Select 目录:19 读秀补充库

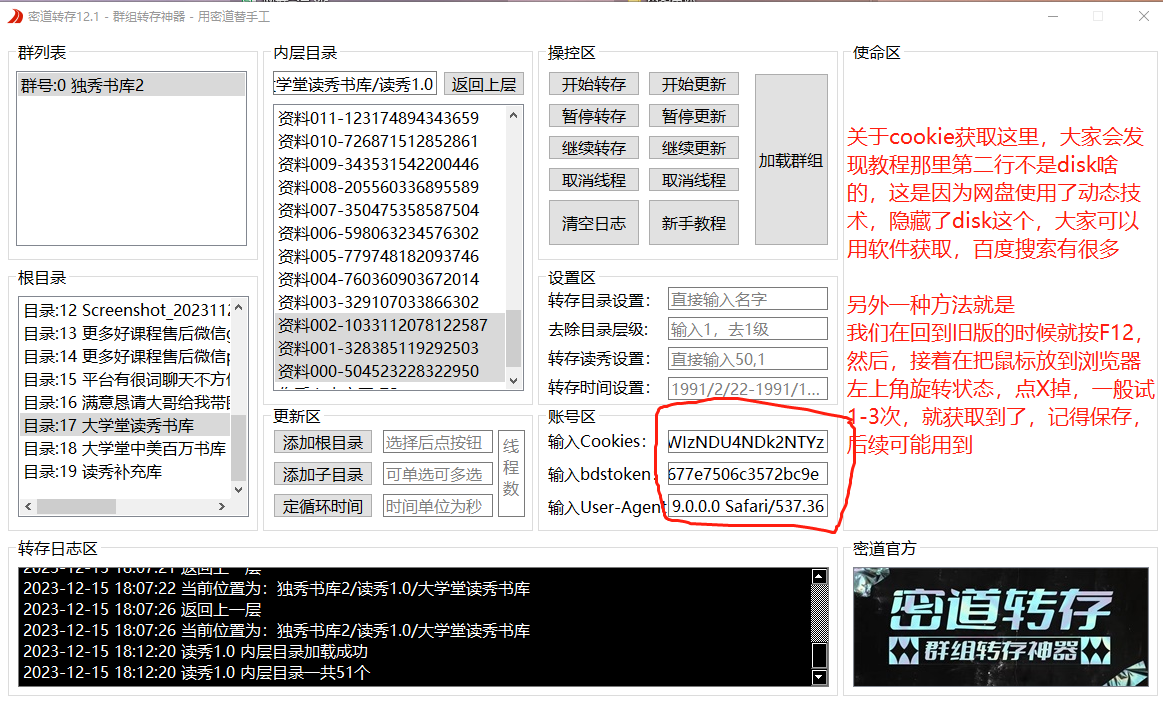click(125, 471)
